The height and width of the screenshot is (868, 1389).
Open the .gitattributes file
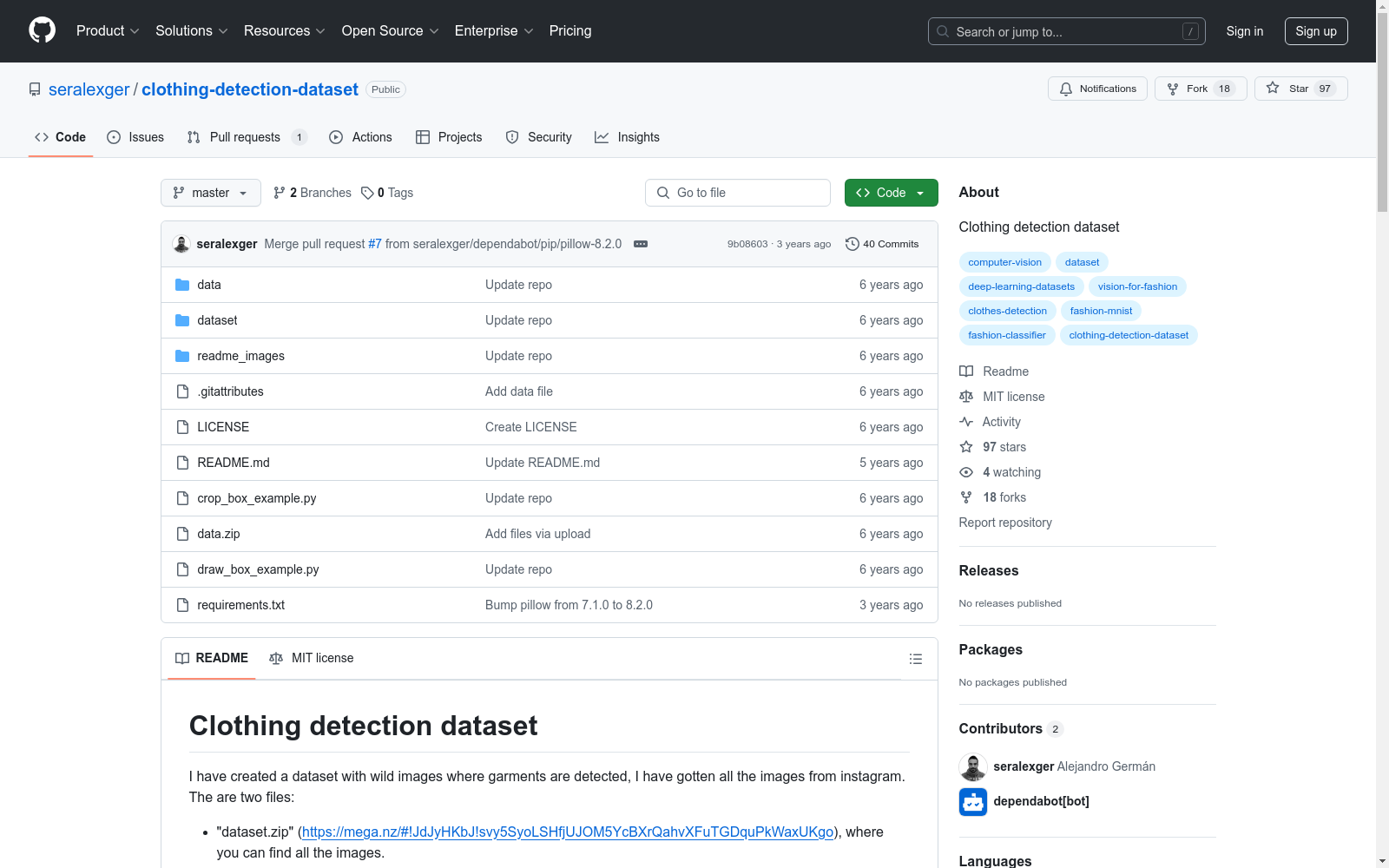click(230, 391)
